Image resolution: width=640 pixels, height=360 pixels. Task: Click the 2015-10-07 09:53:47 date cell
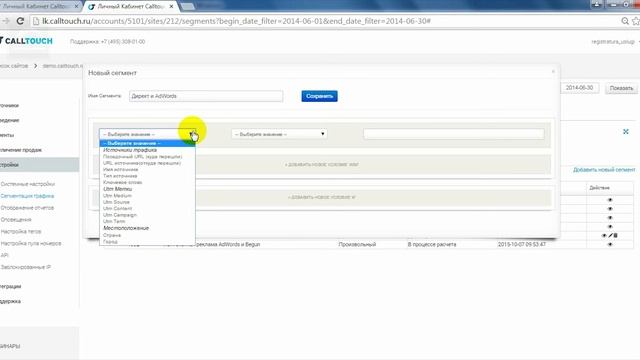522,244
